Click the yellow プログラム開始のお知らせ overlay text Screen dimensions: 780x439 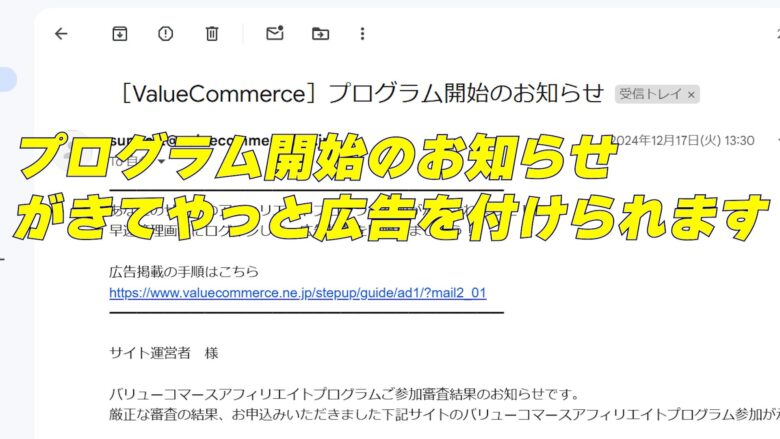coord(318,156)
